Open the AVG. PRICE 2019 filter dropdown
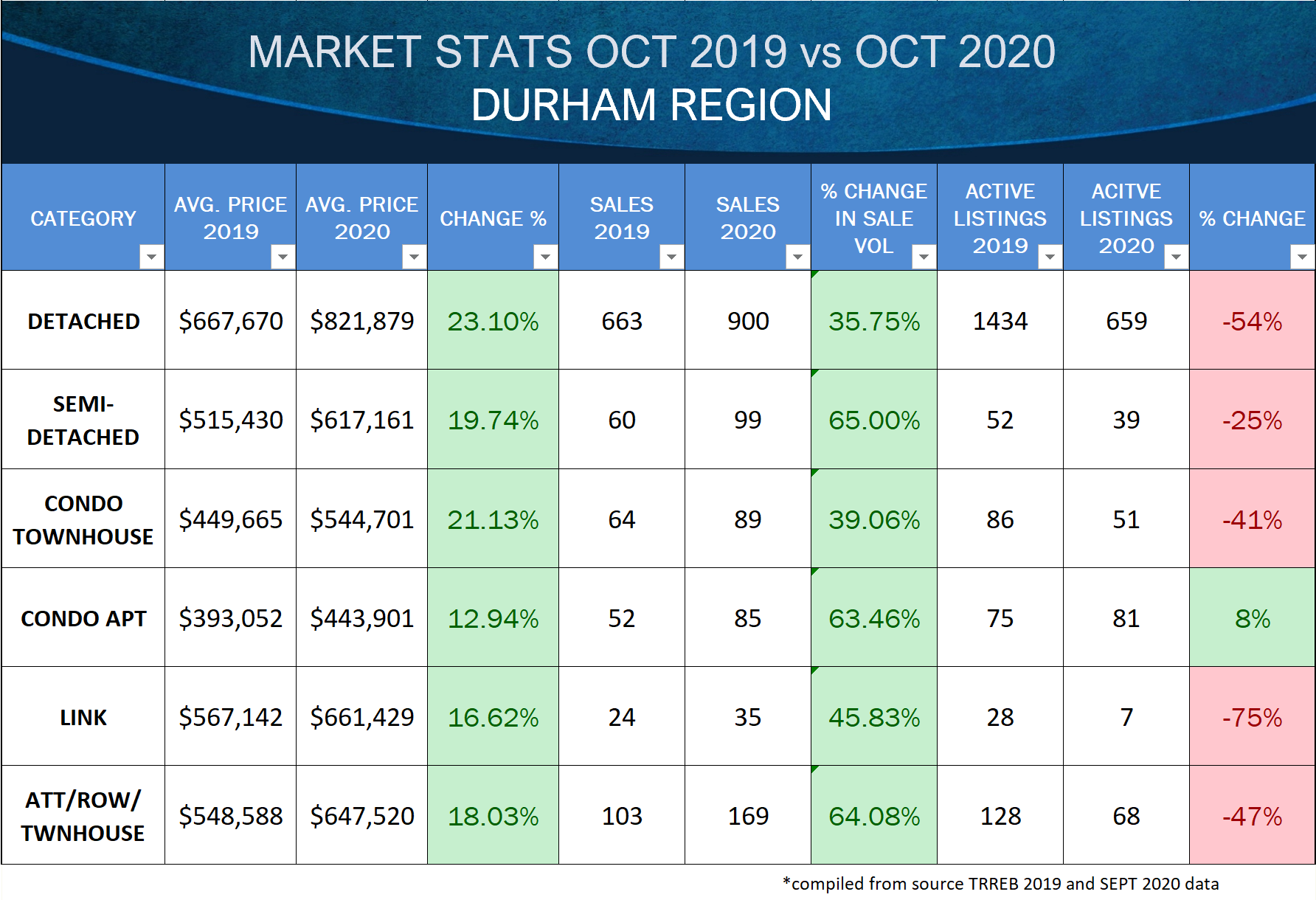Screen dimensions: 1316x900 click(x=283, y=257)
